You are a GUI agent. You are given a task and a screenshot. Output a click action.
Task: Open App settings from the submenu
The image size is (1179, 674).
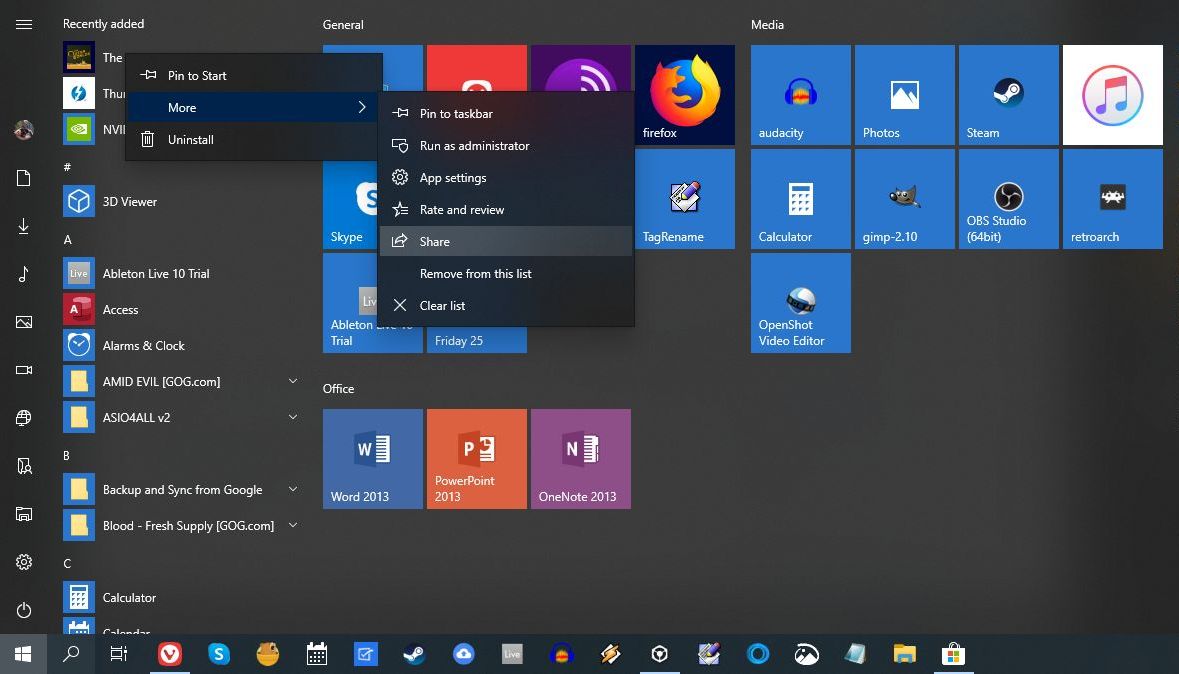click(x=506, y=178)
